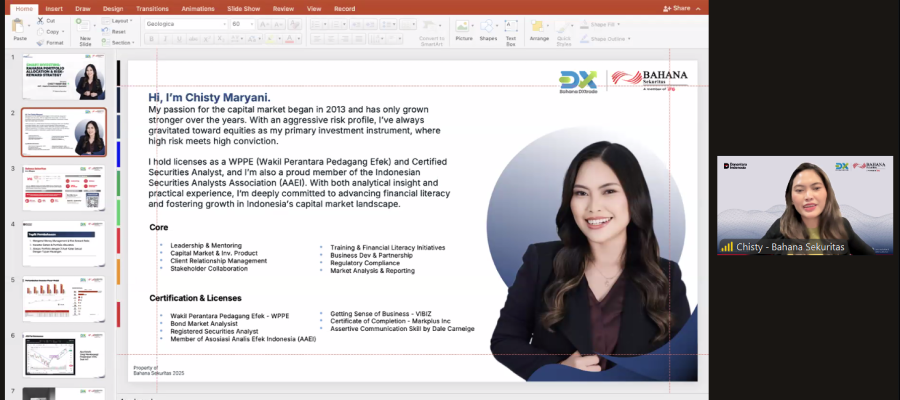Toggle Underline formatting
900x400 pixels.
[x=179, y=39]
